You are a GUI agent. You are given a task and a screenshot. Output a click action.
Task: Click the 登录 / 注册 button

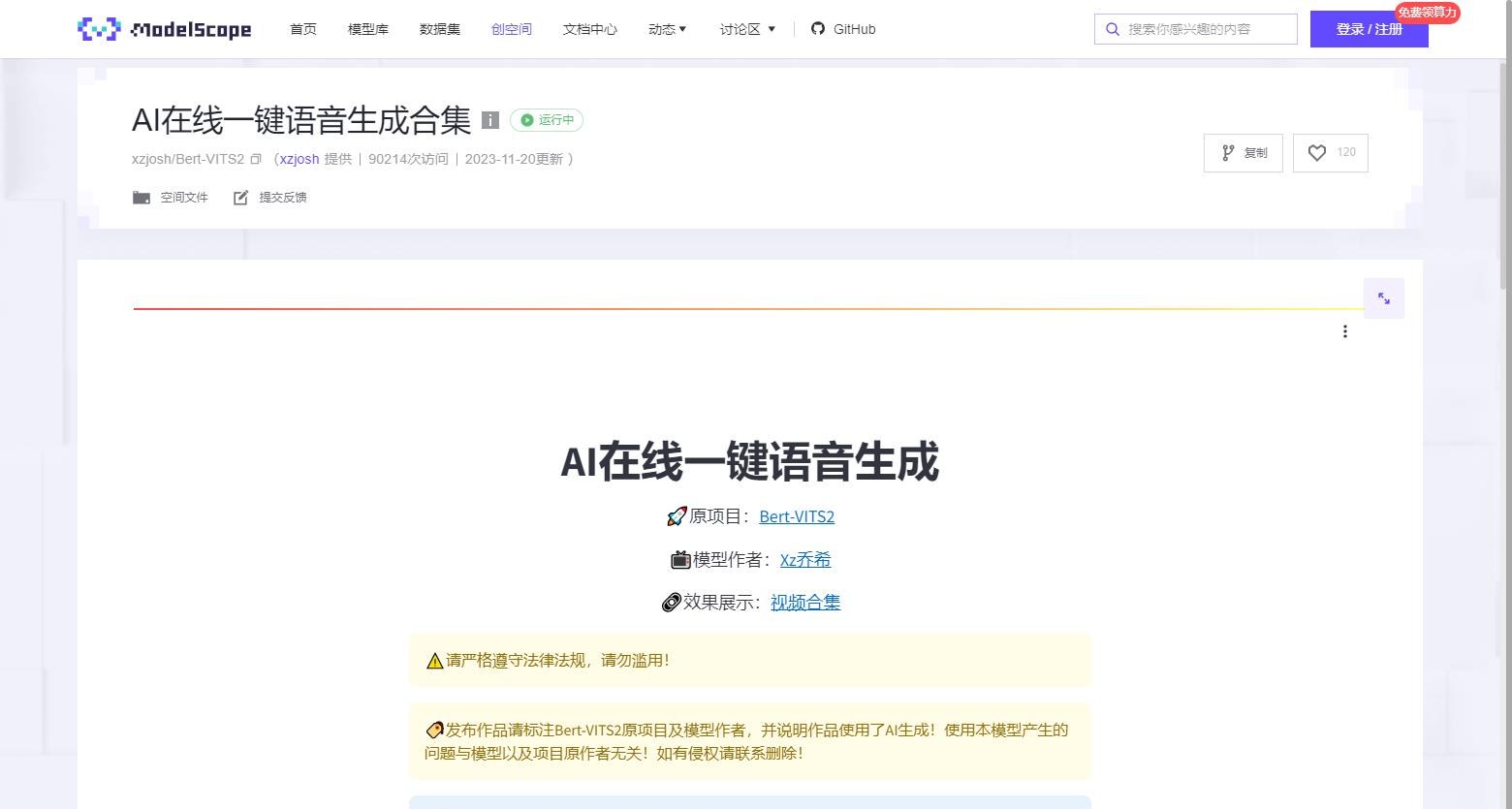pyautogui.click(x=1370, y=29)
